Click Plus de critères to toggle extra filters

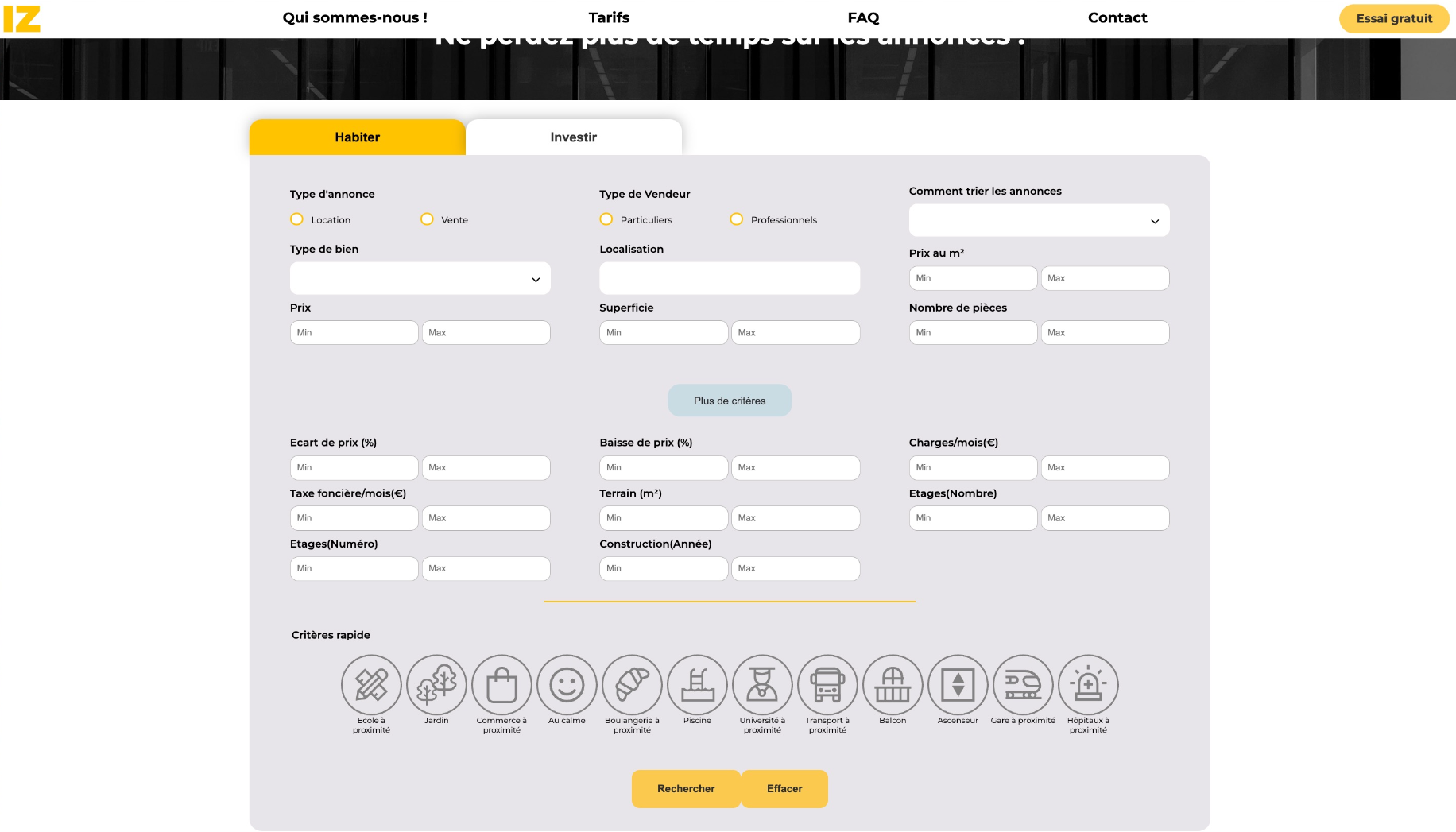click(730, 401)
